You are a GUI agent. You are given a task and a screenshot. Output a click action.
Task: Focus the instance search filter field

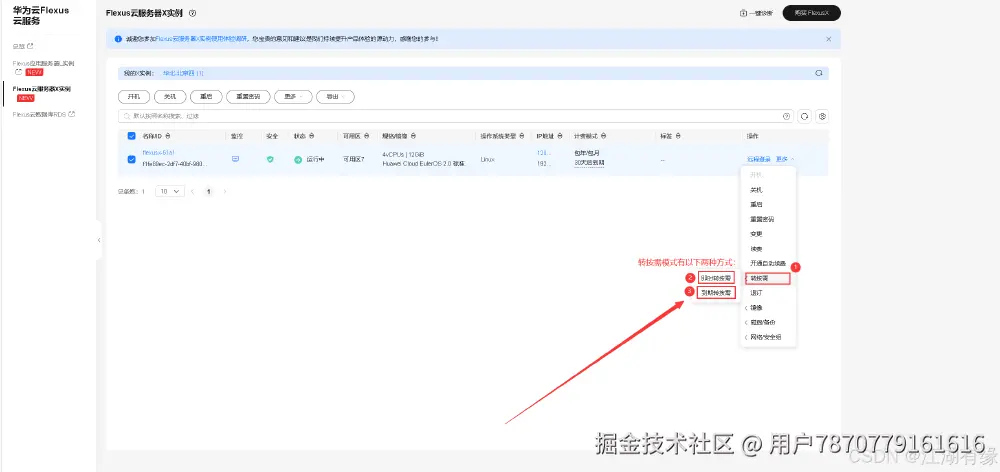tap(455, 116)
